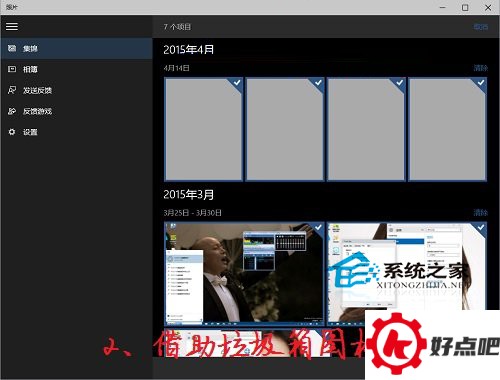Maximize the Photos window

click(x=465, y=7)
